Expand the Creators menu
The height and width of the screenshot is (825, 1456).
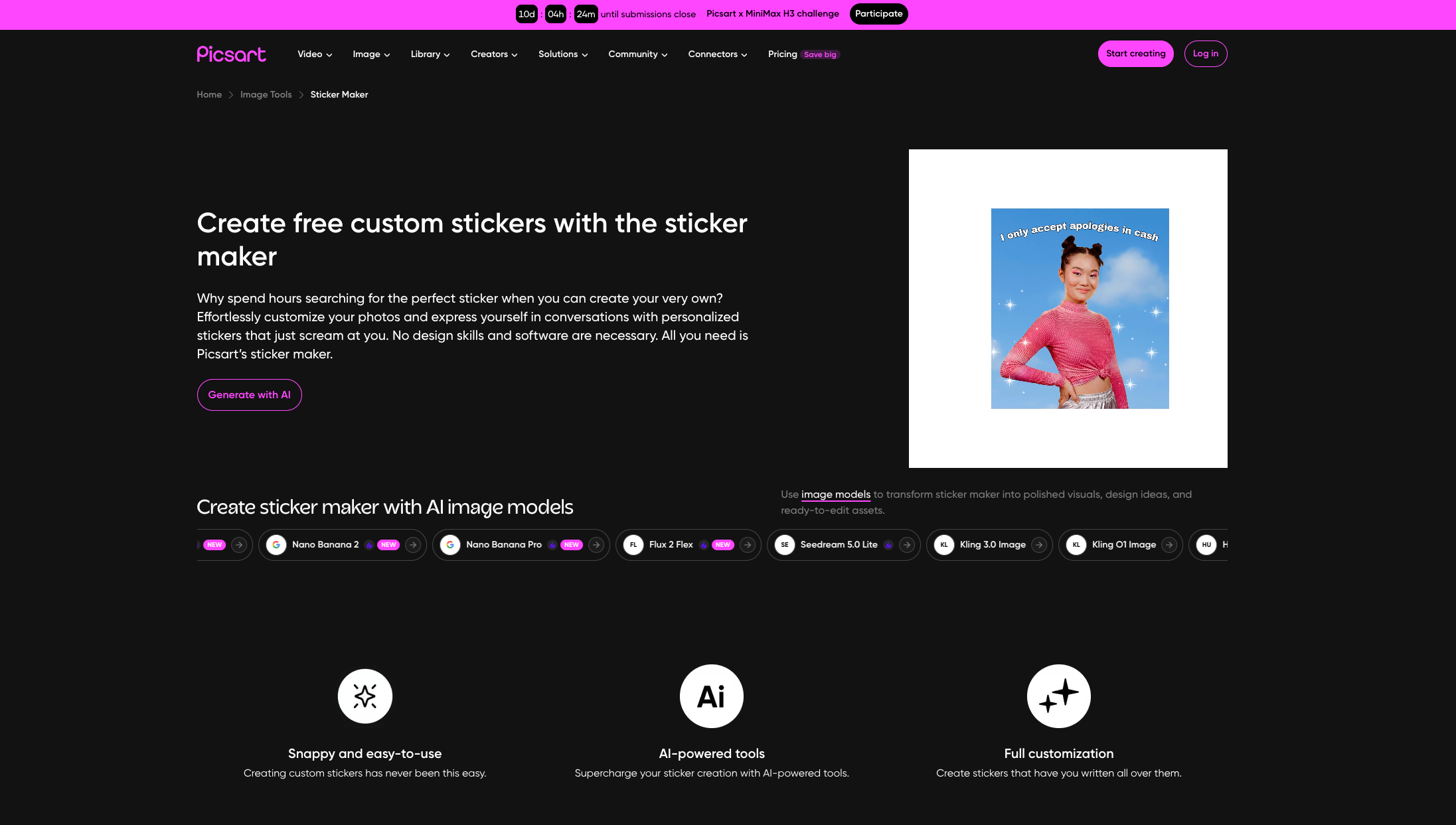(x=494, y=54)
